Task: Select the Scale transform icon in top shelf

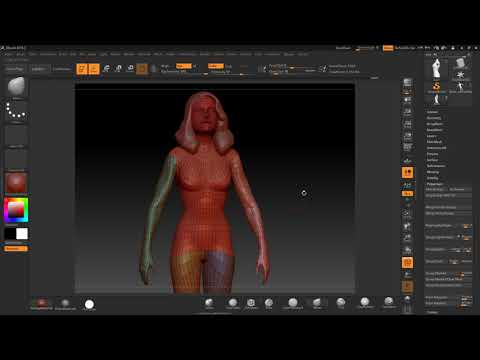Action: tap(118, 69)
